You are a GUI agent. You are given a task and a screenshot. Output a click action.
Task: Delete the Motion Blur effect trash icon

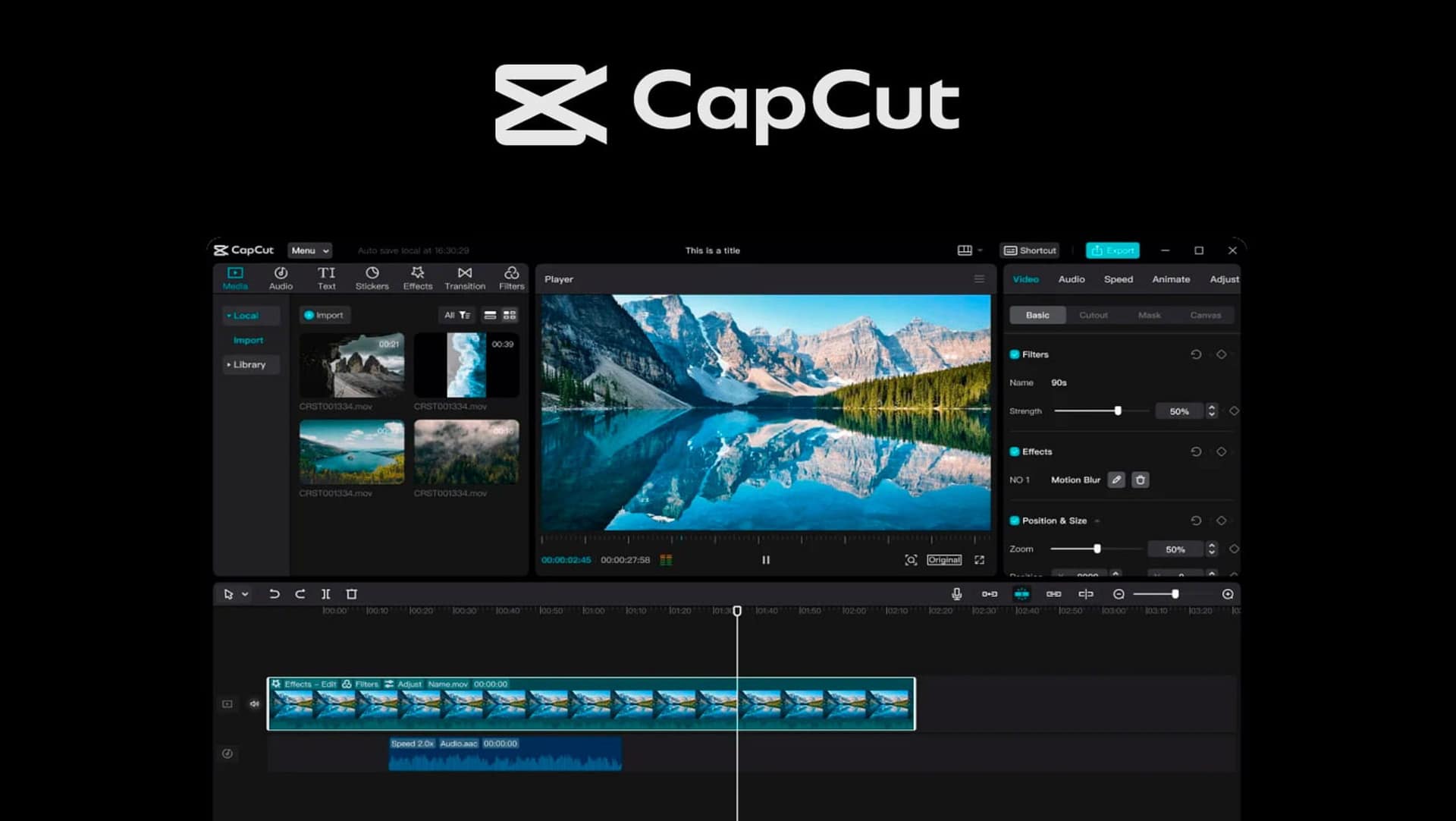(1141, 480)
